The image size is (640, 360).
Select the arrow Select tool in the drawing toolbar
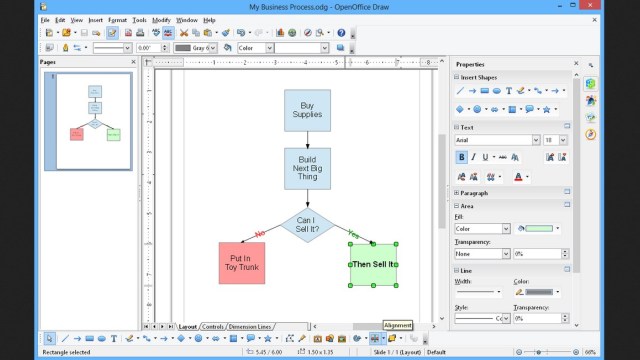tap(49, 338)
